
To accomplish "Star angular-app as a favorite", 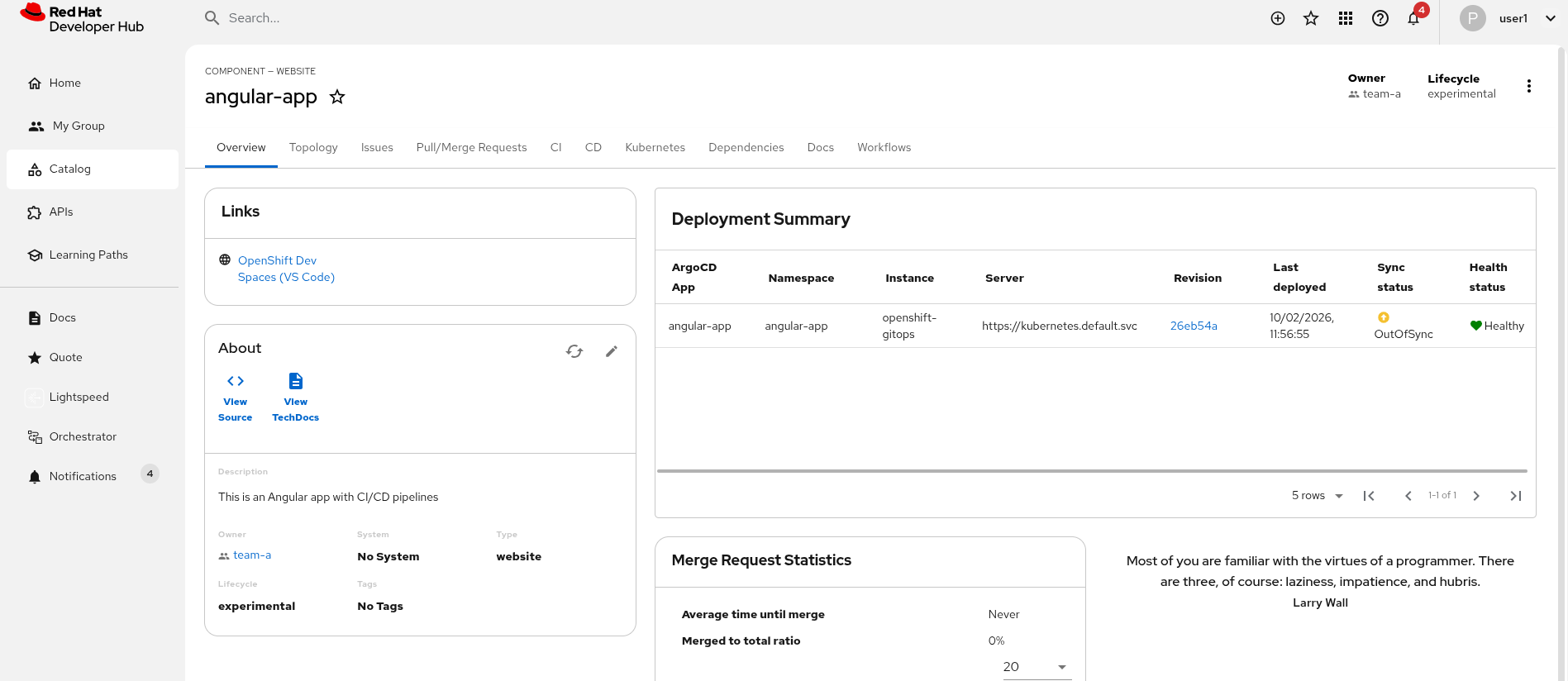I will point(337,97).
